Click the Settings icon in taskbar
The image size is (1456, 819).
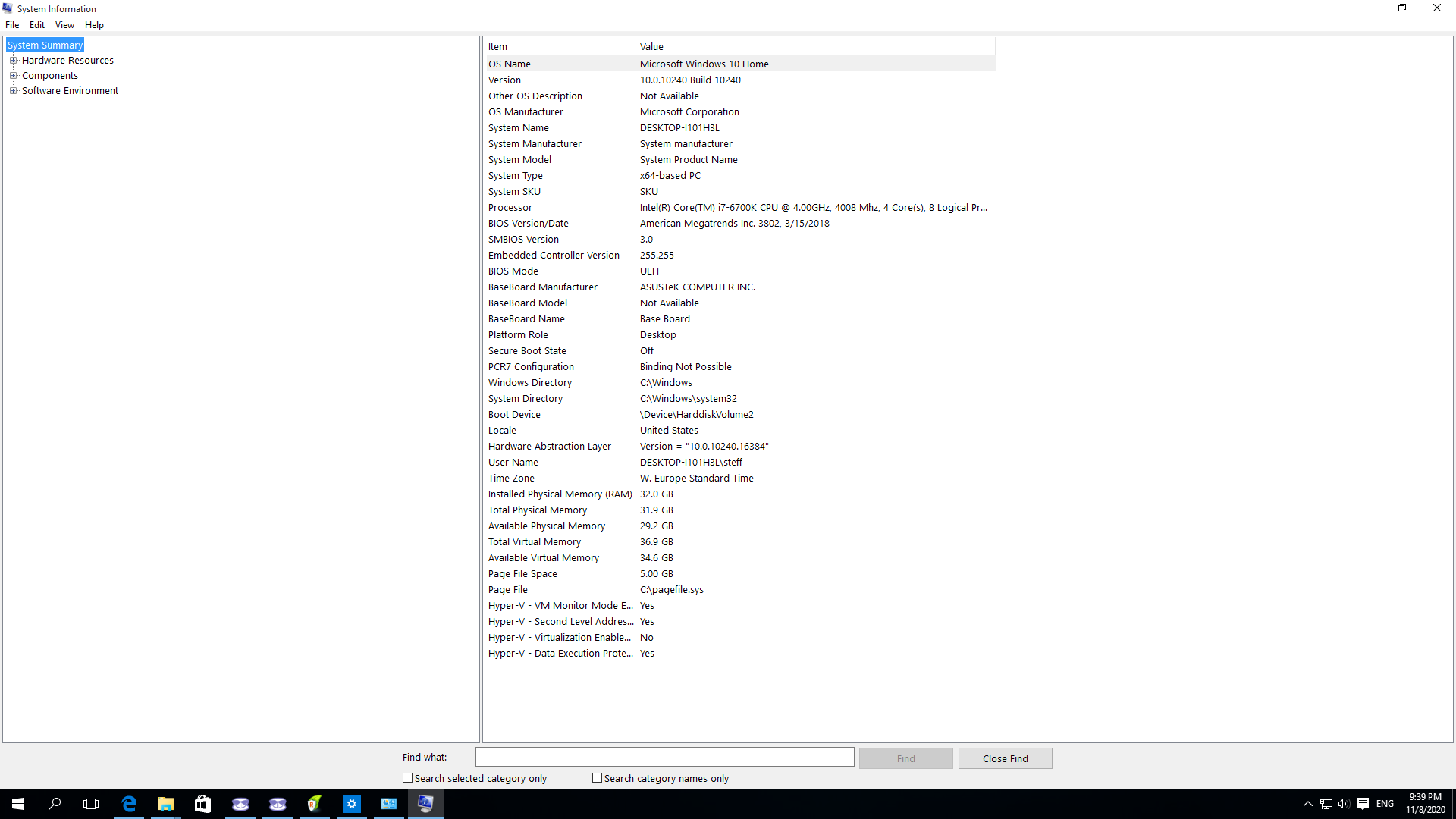point(351,803)
